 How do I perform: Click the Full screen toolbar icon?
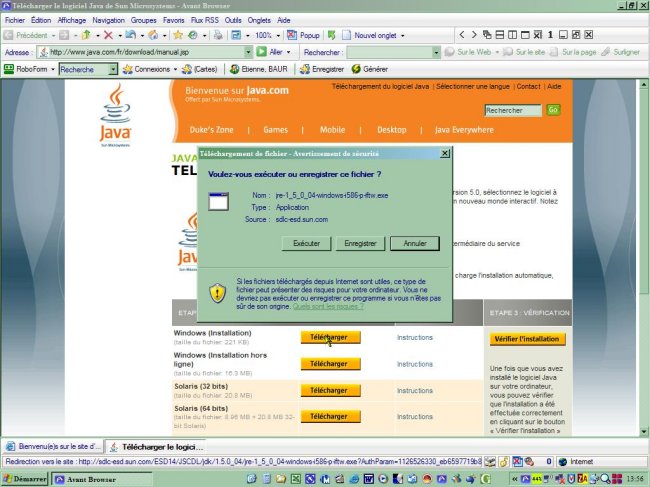236,35
